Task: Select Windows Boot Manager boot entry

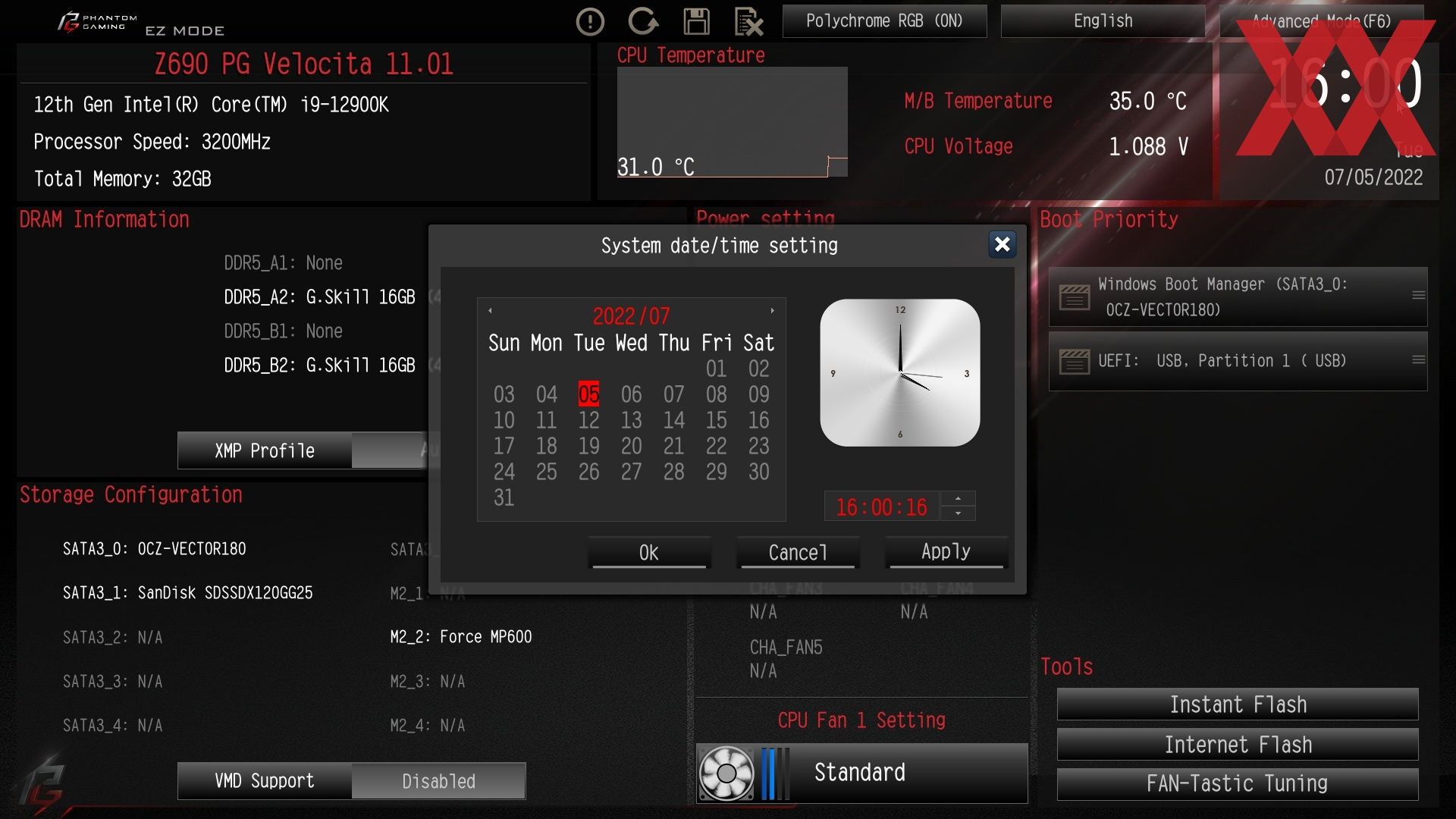Action: [1238, 297]
